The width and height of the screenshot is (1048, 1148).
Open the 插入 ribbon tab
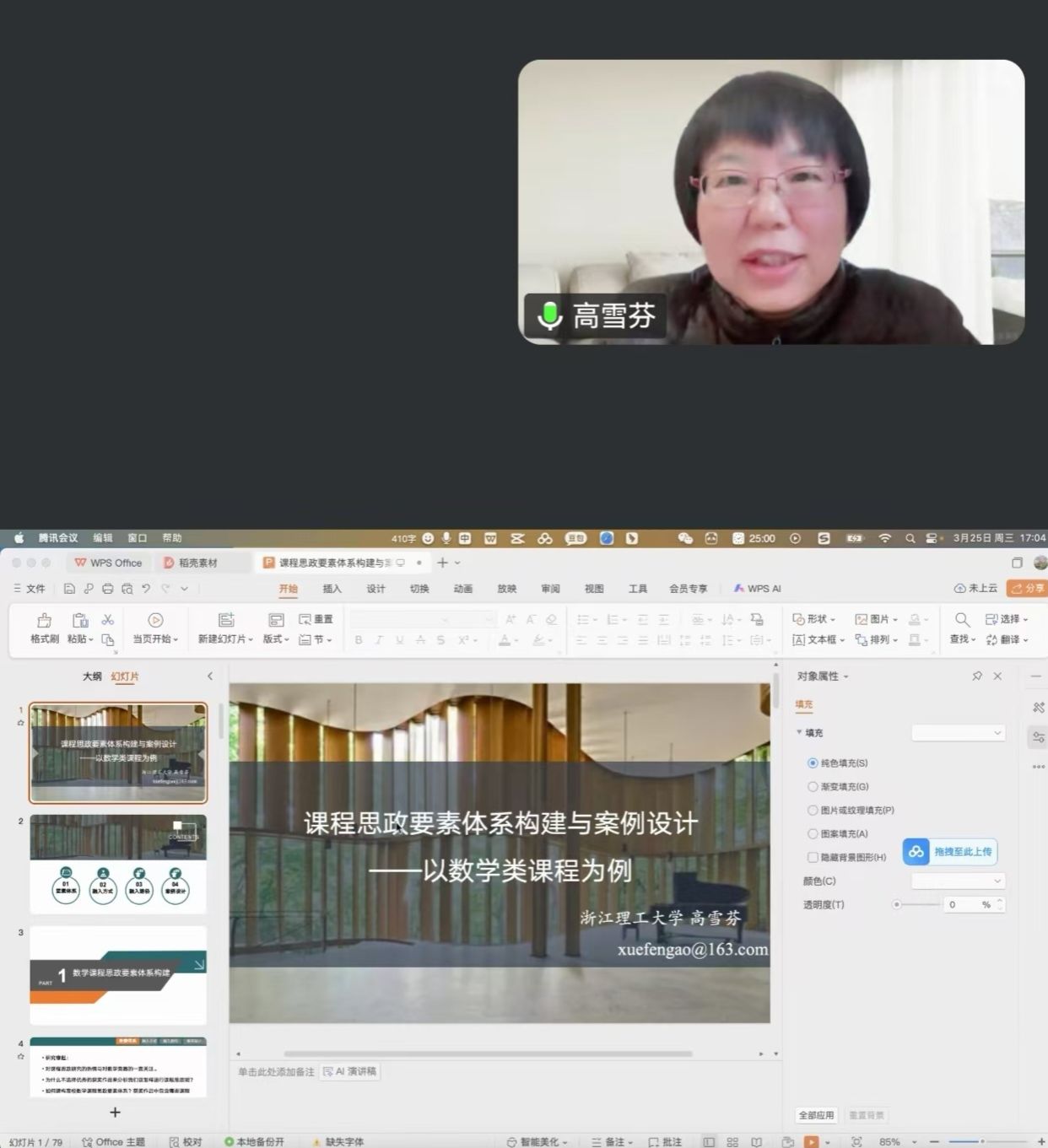[332, 589]
